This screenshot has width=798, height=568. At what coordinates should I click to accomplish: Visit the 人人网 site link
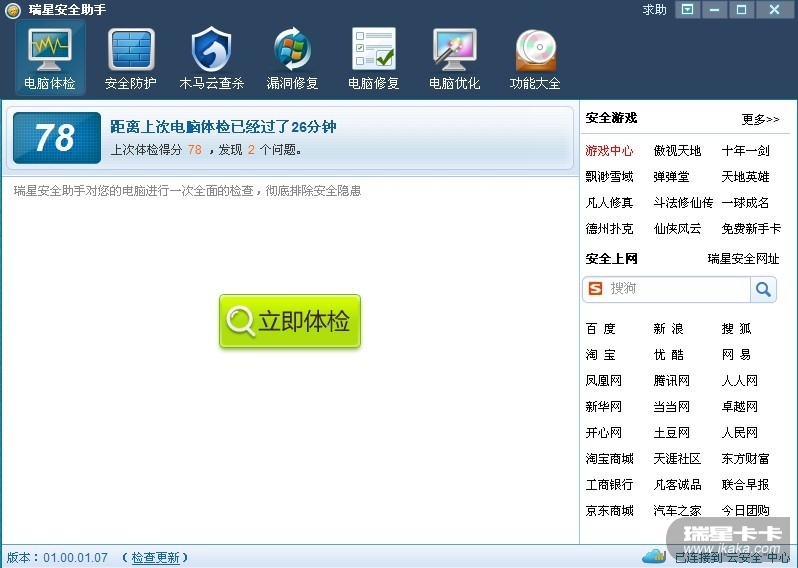(740, 381)
